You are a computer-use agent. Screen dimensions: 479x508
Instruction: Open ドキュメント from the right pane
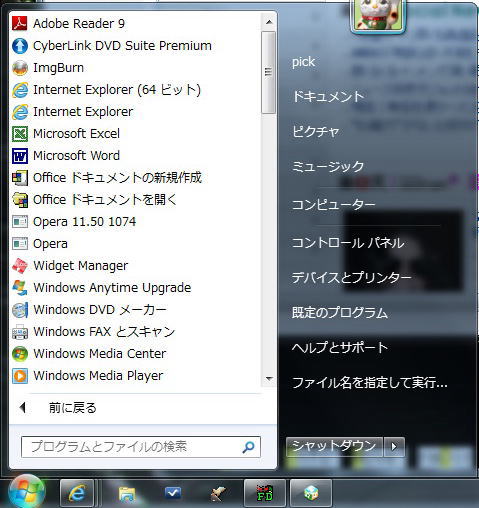(x=328, y=97)
